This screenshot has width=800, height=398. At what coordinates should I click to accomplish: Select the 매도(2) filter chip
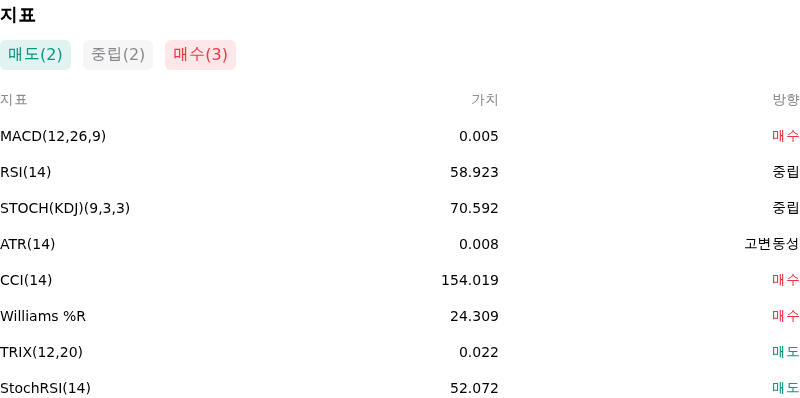[35, 55]
